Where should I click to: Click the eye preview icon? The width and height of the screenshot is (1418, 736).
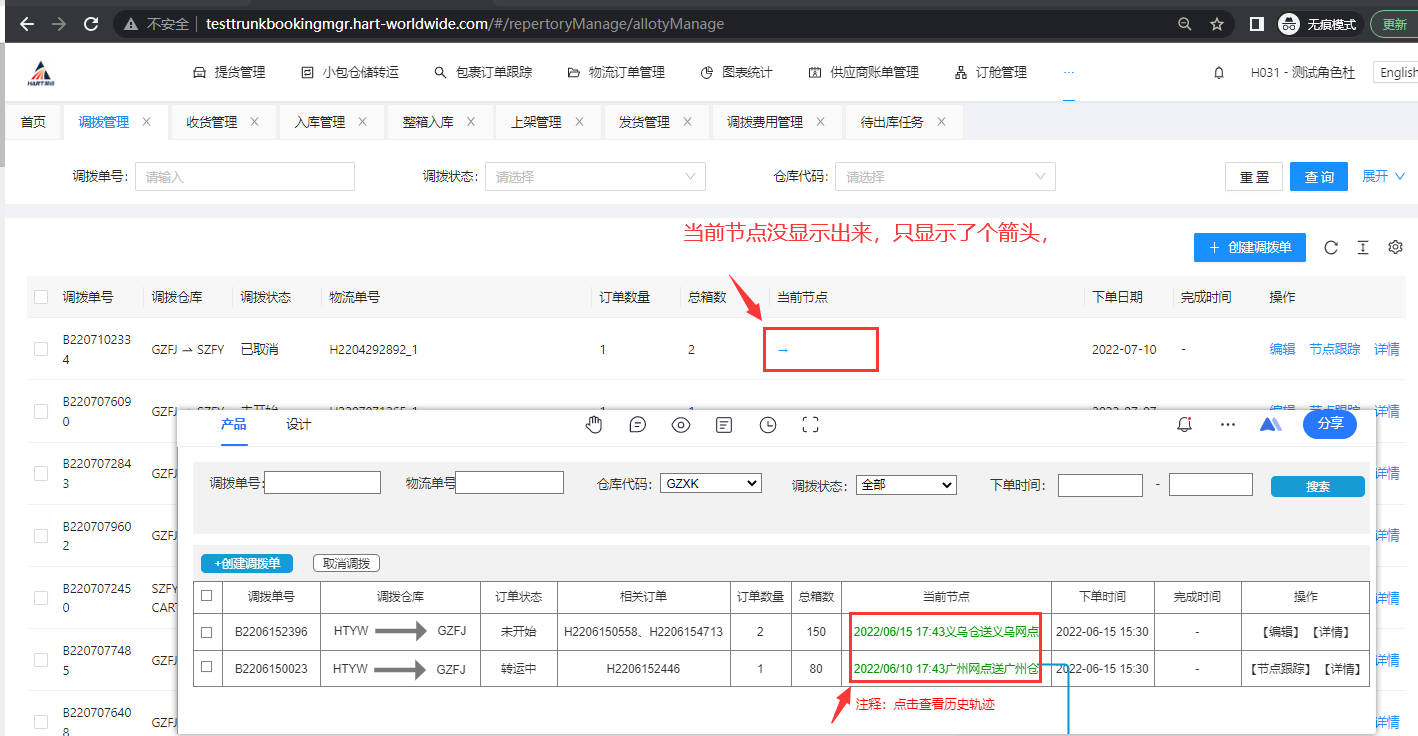[681, 425]
